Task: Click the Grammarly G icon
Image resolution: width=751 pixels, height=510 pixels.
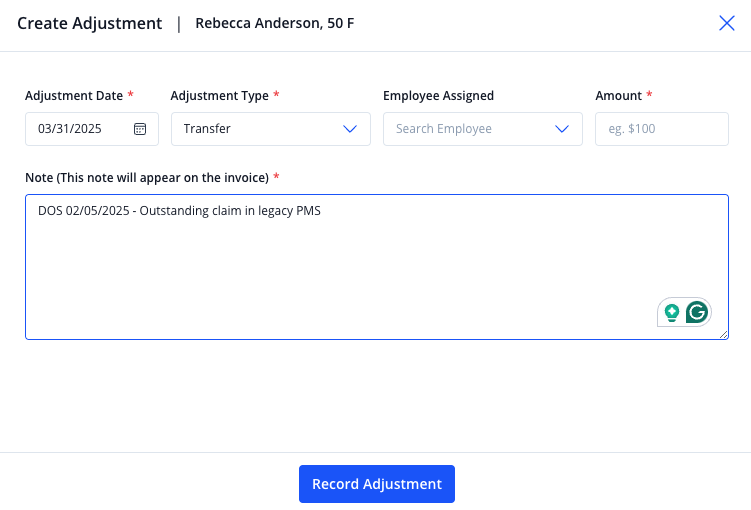Action: (x=697, y=312)
